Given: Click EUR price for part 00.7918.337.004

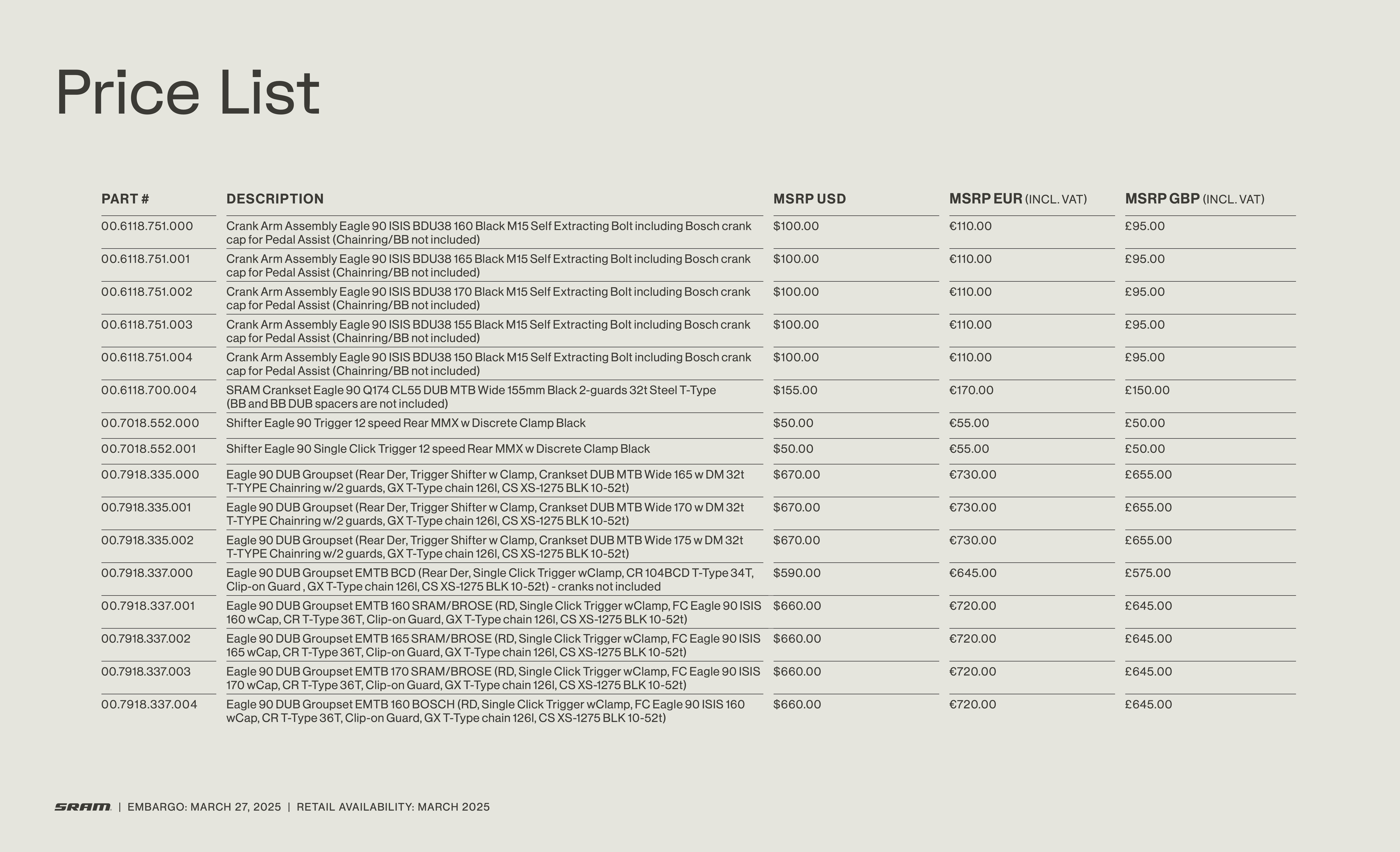Looking at the screenshot, I should (973, 704).
